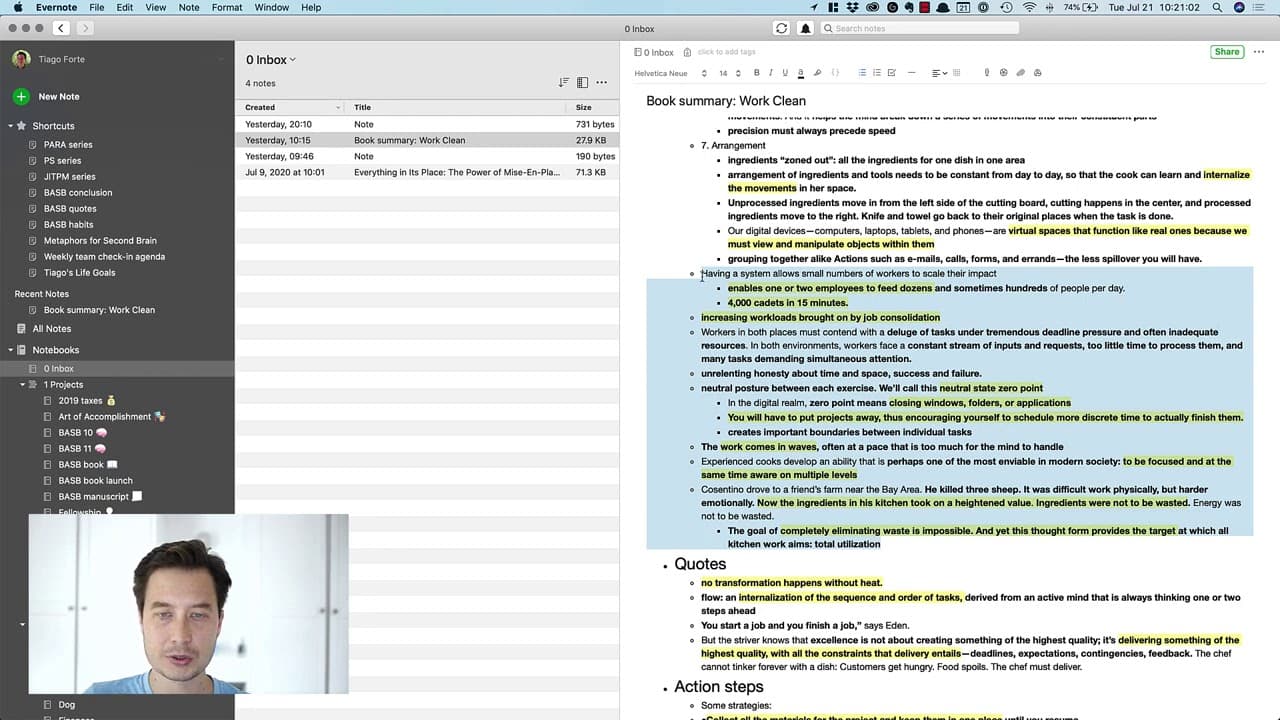
Task: Insert a horizontal divider line
Action: pos(911,73)
